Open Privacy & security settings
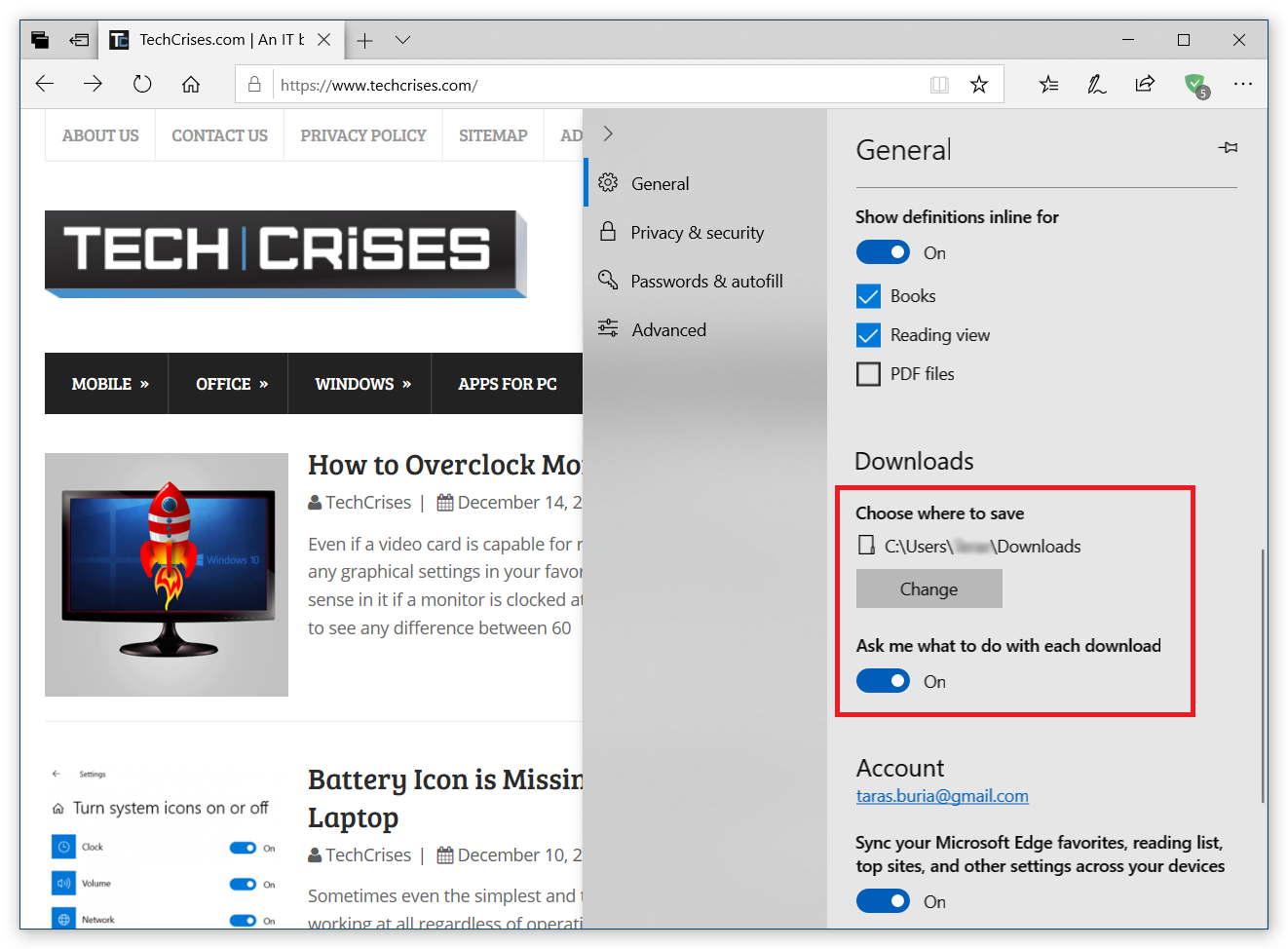This screenshot has height=949, width=1288. coord(705,232)
